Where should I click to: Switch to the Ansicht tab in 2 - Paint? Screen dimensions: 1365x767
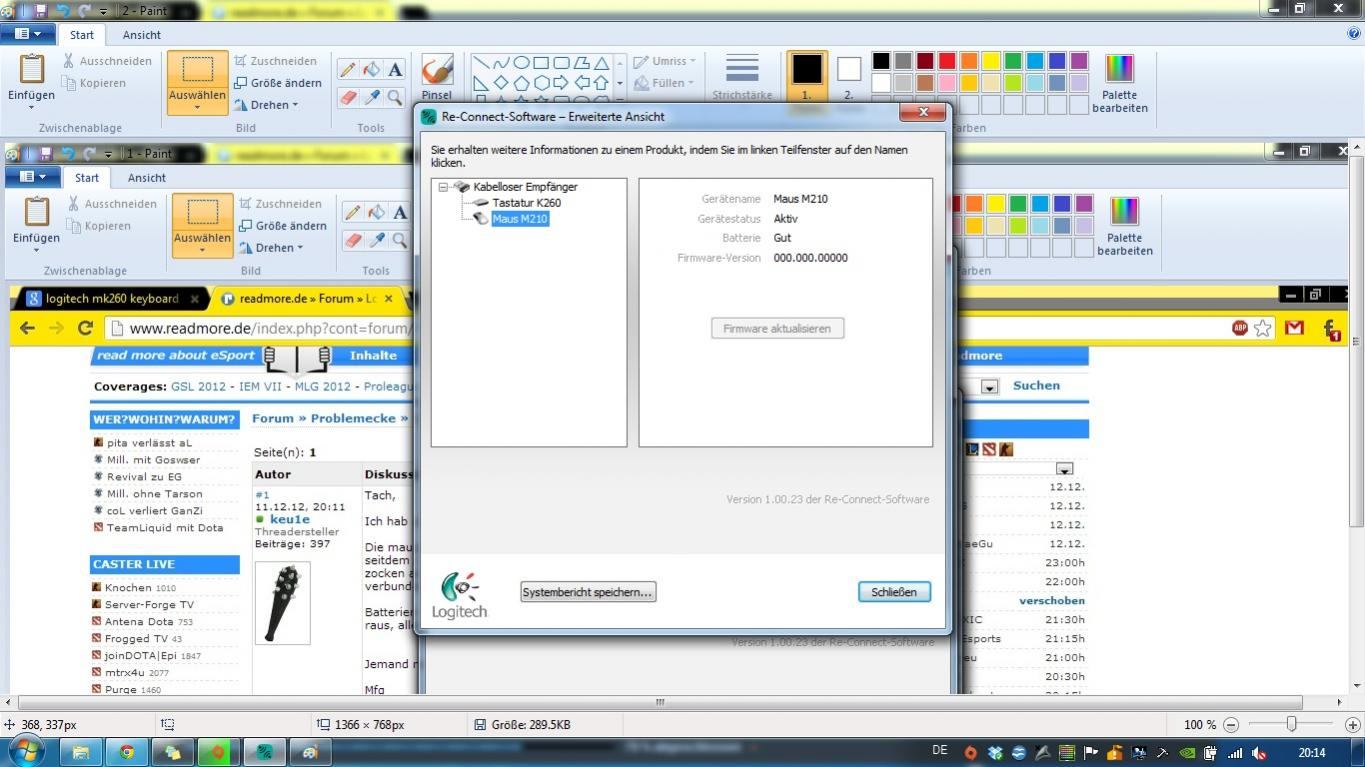142,34
